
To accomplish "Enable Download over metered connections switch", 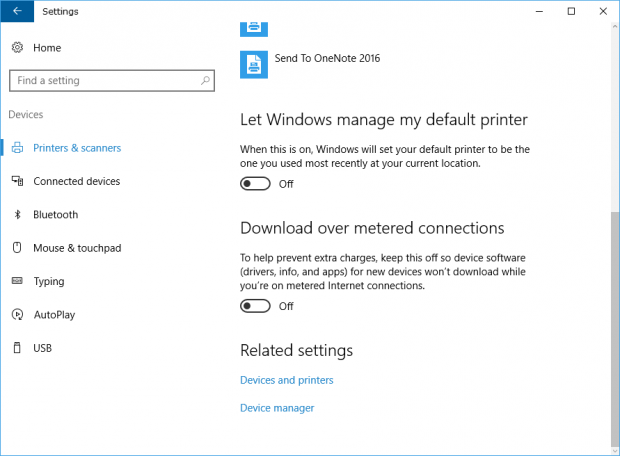I will point(255,306).
